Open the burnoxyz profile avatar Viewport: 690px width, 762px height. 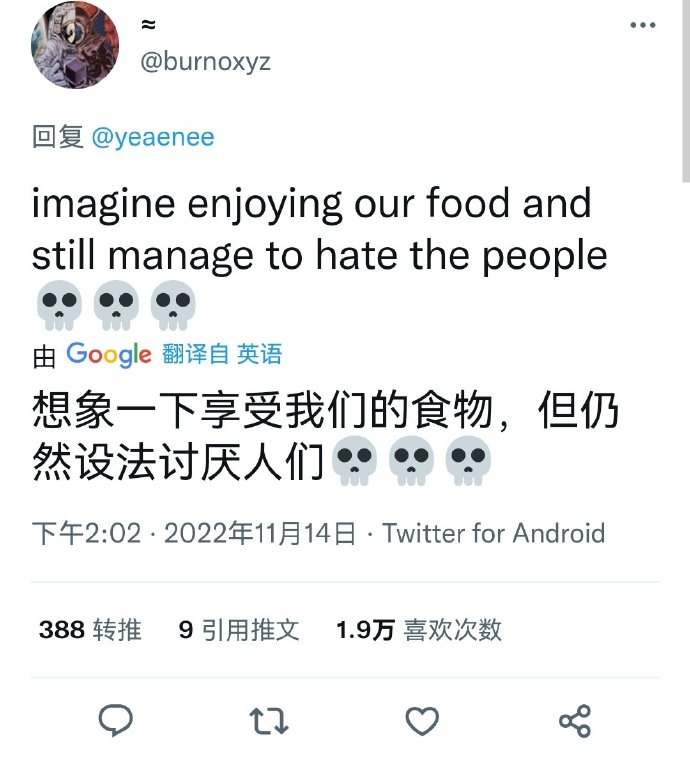[x=75, y=45]
